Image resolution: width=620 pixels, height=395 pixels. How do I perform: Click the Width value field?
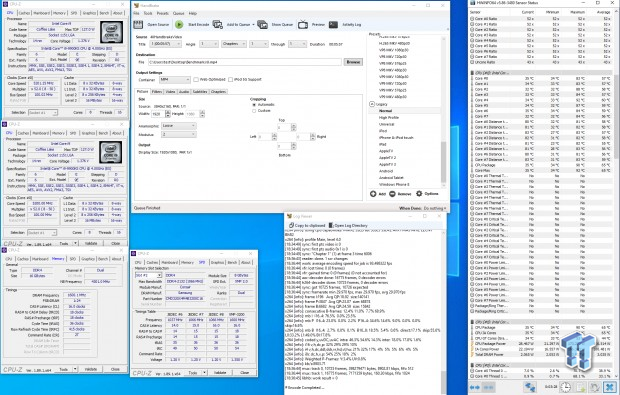158,114
